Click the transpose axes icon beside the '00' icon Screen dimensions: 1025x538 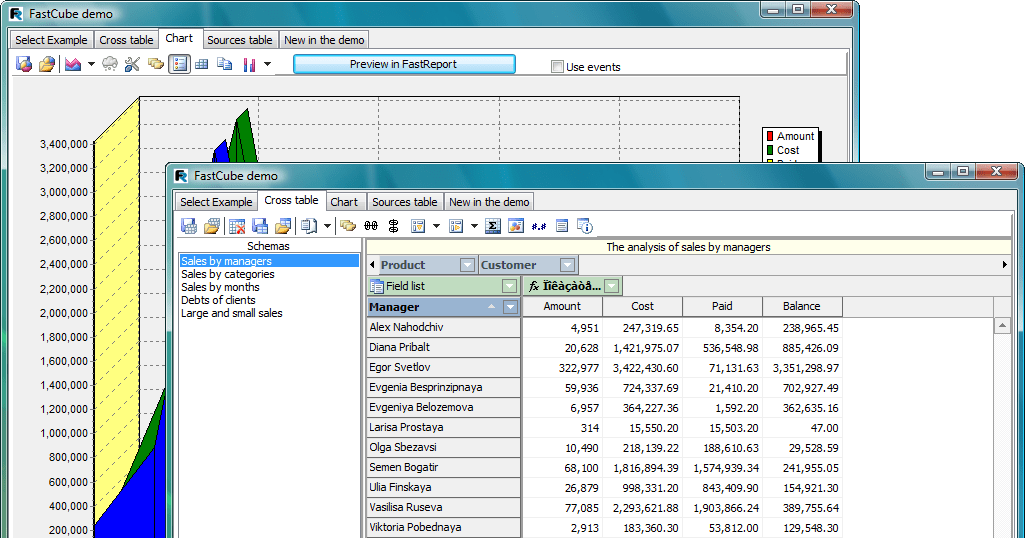(394, 226)
